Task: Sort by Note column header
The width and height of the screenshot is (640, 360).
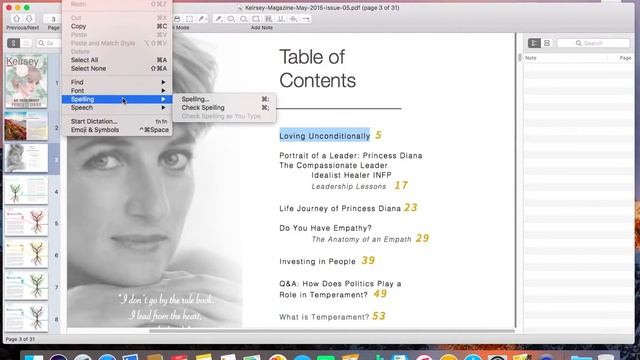Action: (x=565, y=58)
